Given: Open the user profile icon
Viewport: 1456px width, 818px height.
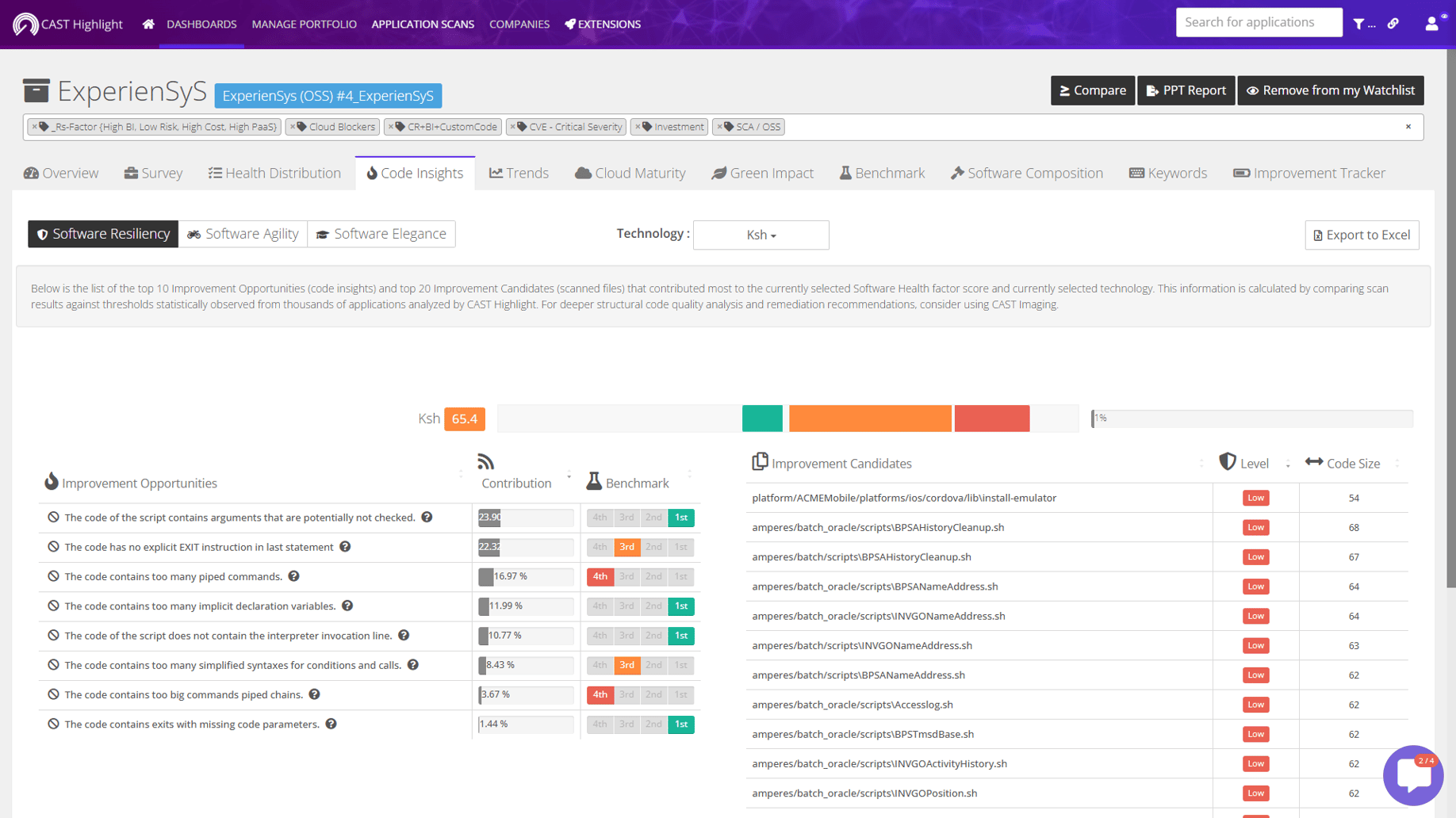Looking at the screenshot, I should 1432,24.
